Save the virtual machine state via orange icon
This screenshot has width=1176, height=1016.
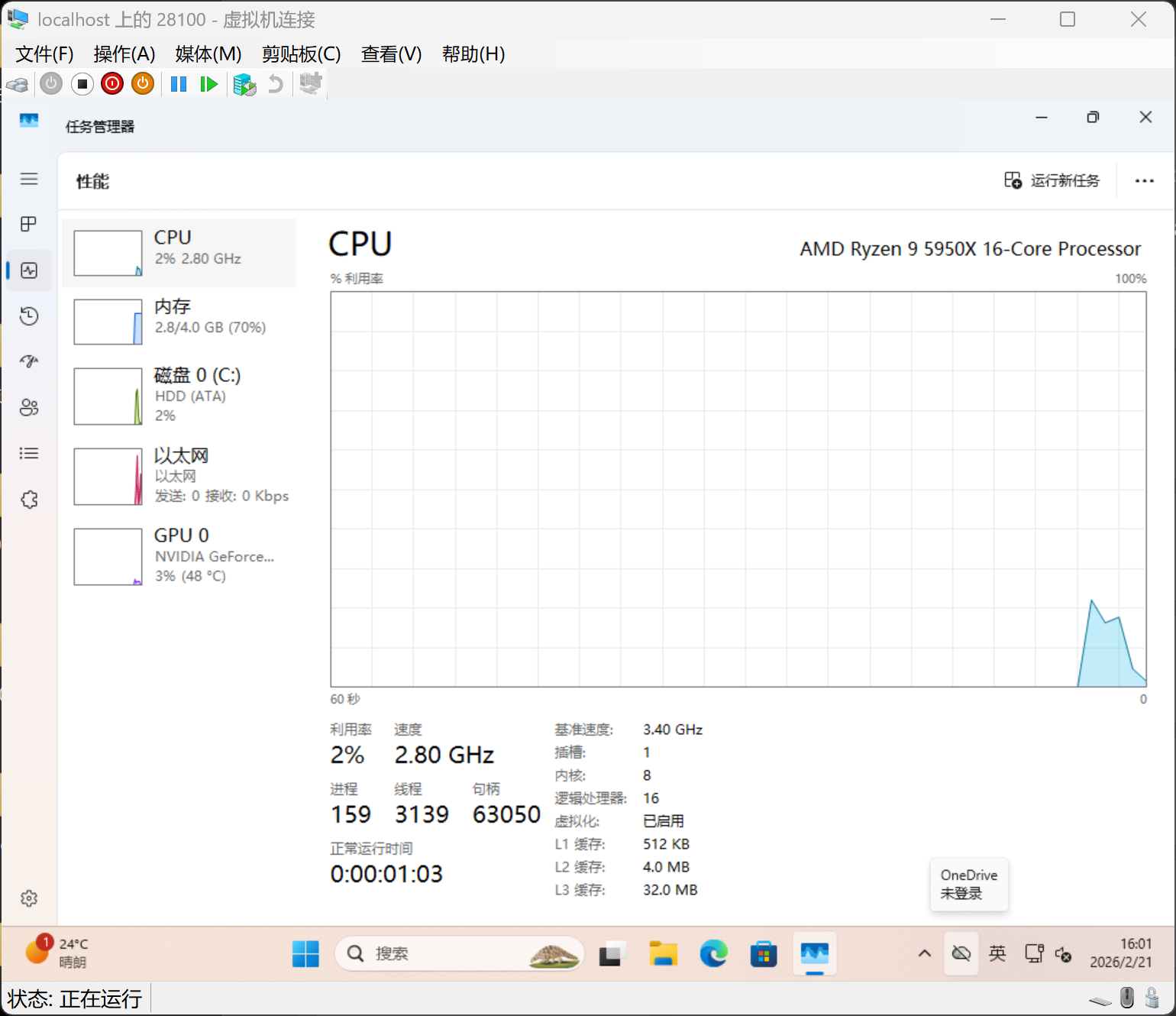pyautogui.click(x=142, y=84)
